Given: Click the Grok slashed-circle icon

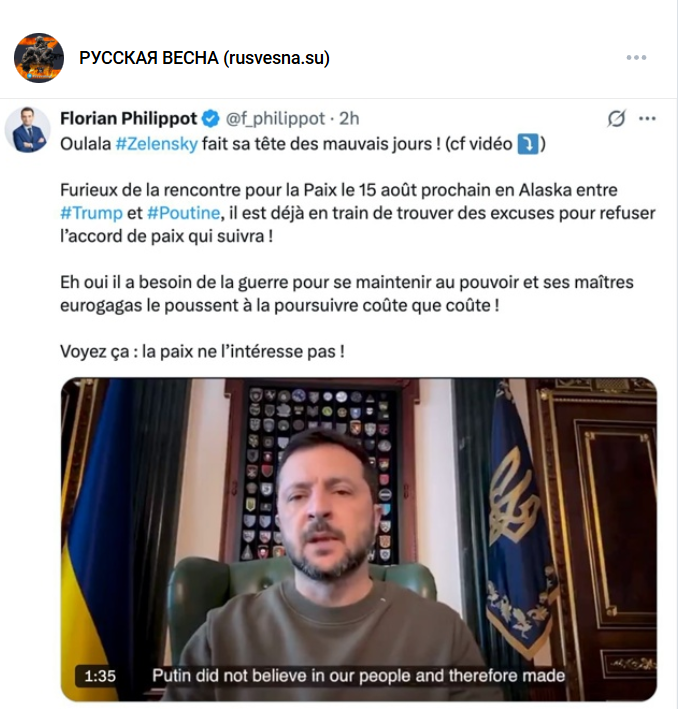Looking at the screenshot, I should 616,119.
